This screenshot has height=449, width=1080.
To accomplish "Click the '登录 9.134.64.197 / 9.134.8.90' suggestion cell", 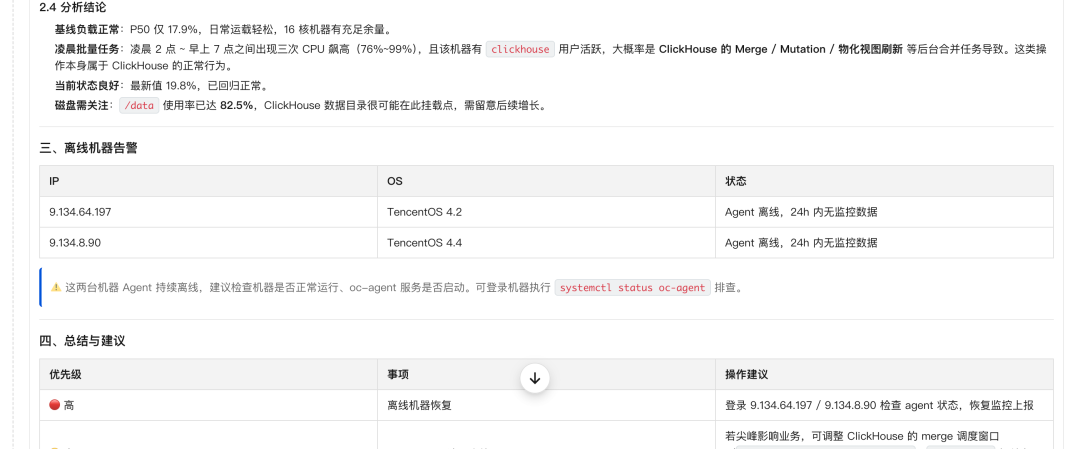I will (884, 406).
